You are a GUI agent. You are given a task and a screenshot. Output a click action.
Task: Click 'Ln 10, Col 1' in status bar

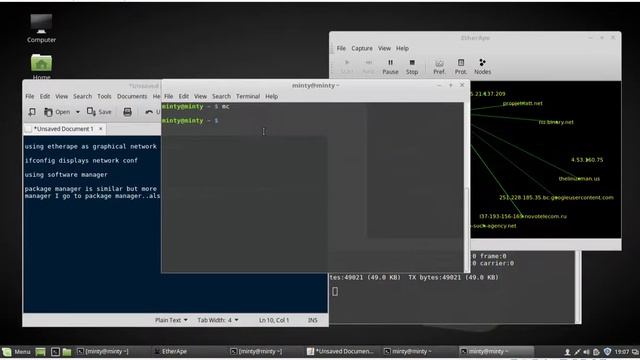[274, 320]
